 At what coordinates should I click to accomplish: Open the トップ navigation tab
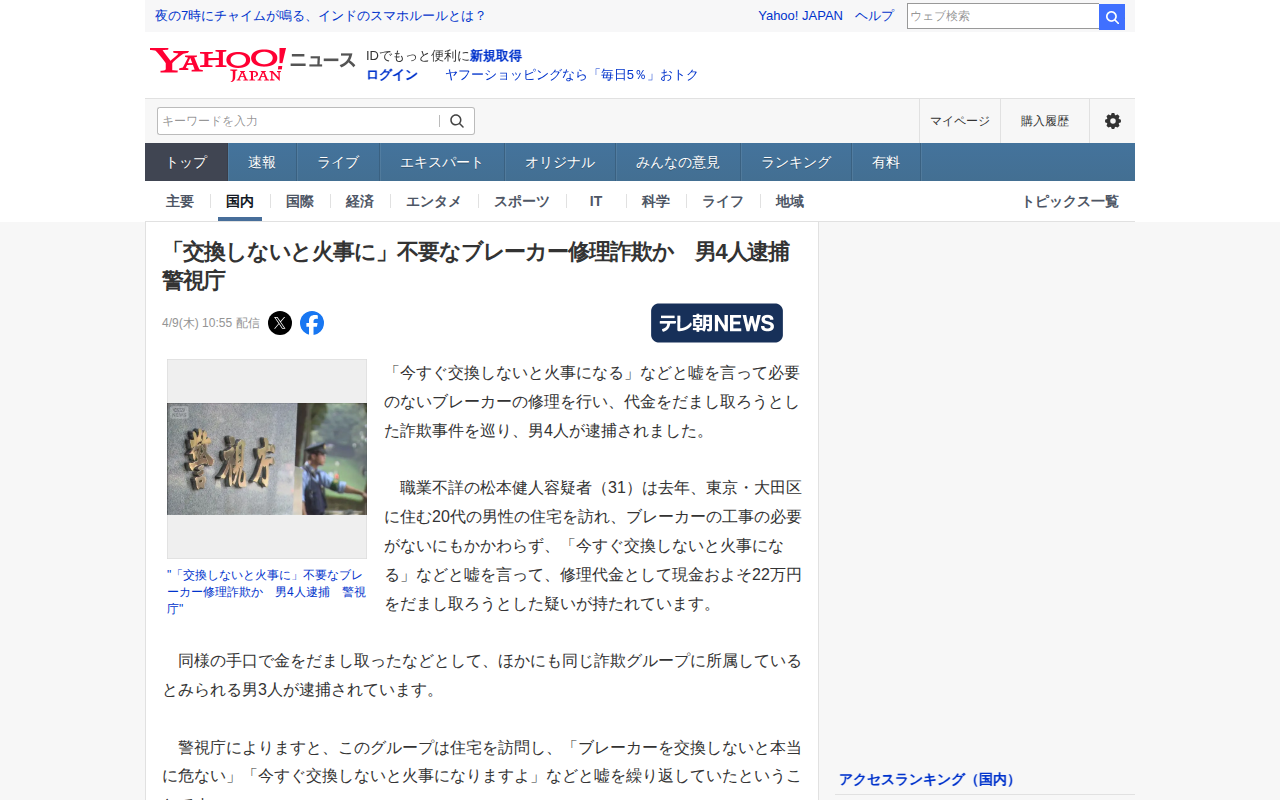(x=187, y=162)
